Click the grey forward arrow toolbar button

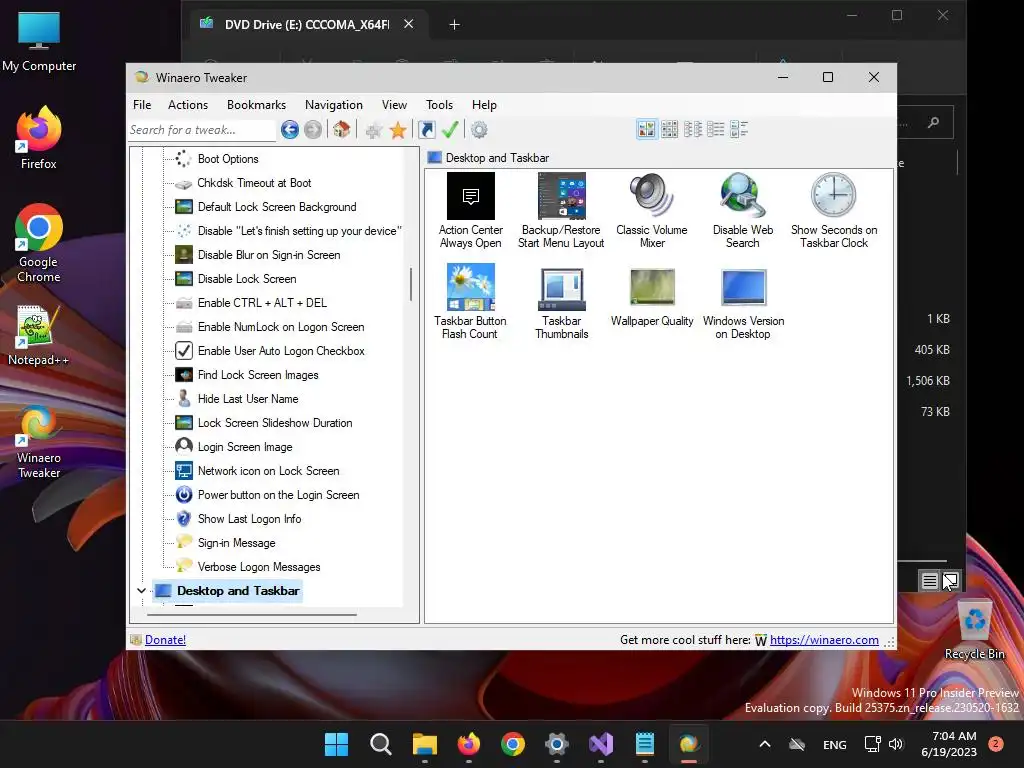pyautogui.click(x=313, y=130)
